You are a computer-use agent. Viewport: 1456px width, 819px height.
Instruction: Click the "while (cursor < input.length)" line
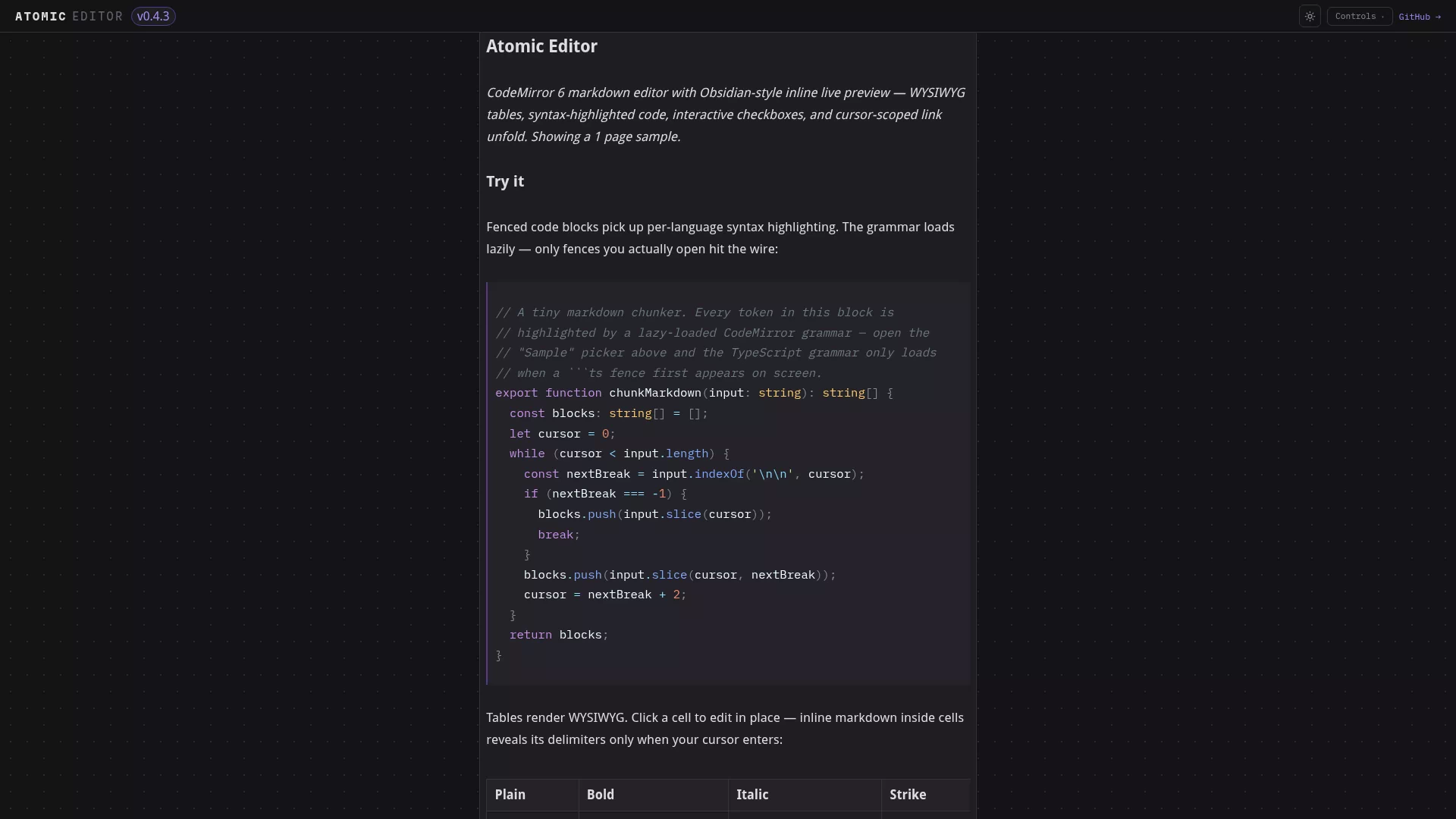[619, 453]
